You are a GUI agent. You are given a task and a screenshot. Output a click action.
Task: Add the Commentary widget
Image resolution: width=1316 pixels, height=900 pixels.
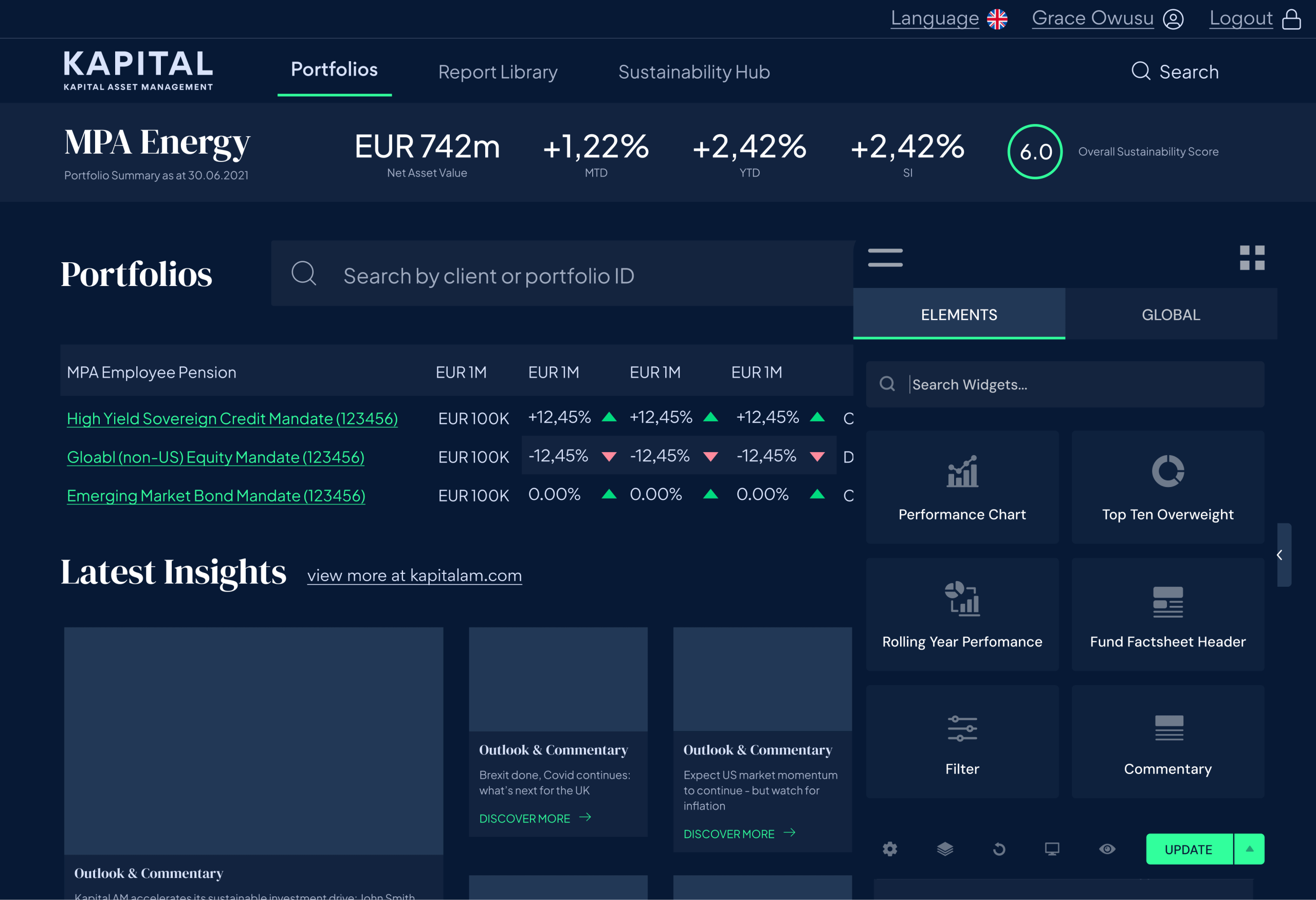(1167, 742)
